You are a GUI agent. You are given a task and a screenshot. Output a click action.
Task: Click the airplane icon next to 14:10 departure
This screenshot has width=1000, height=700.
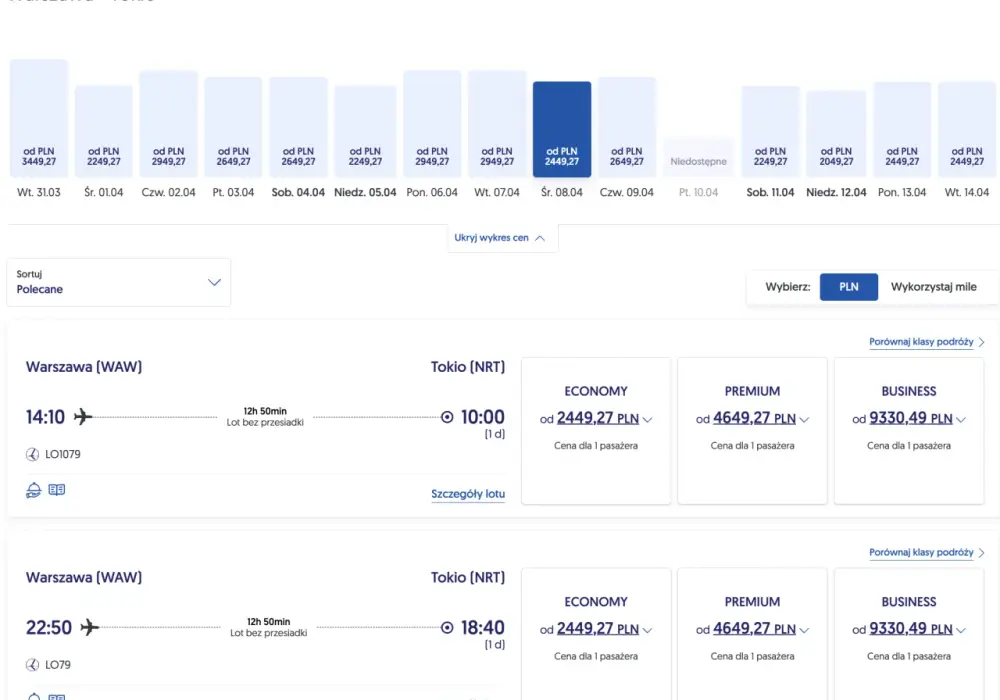[83, 417]
